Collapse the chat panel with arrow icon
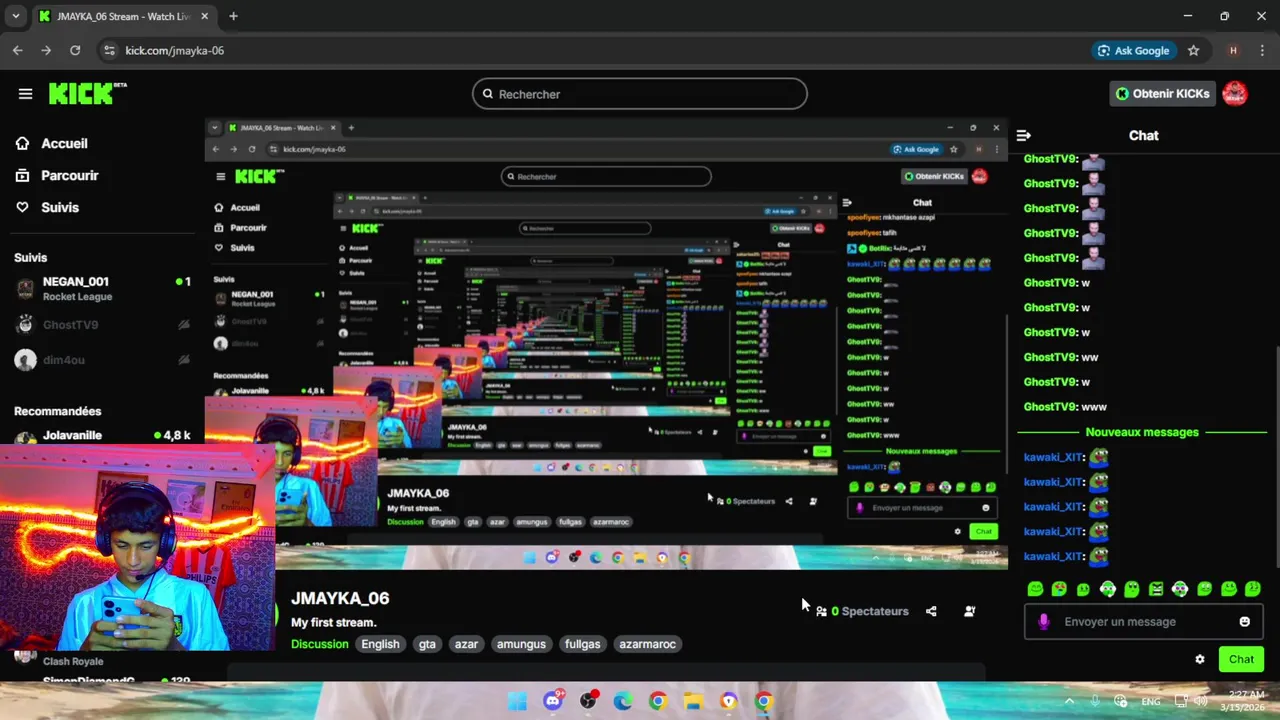 click(x=1024, y=135)
